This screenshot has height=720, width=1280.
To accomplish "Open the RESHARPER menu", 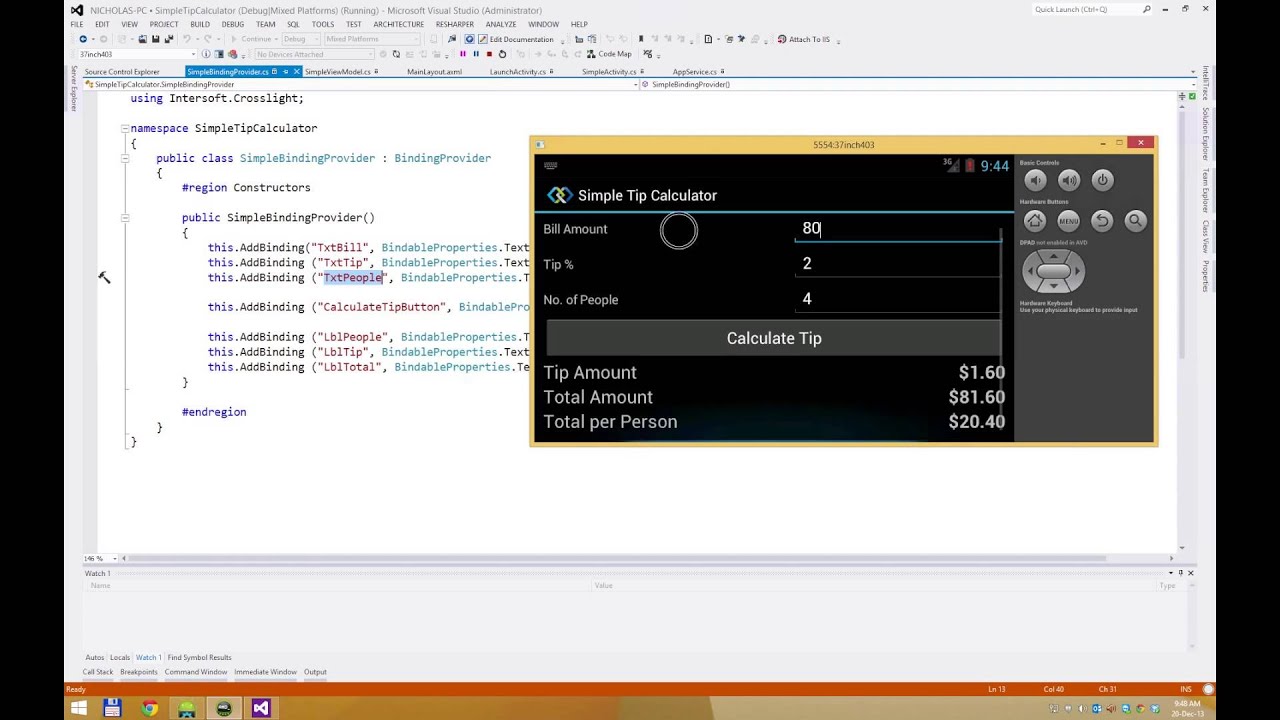I will point(455,24).
